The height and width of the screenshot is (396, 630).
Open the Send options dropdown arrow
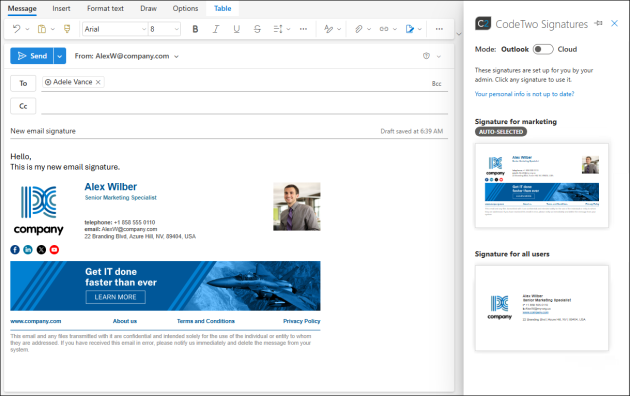(59, 56)
